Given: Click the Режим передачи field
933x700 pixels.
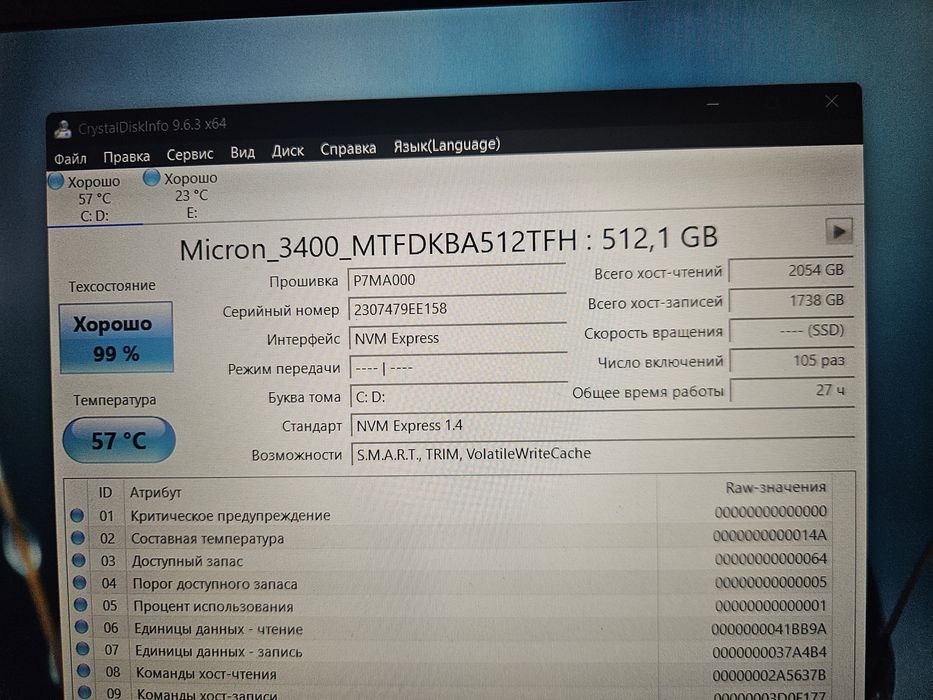Looking at the screenshot, I should (459, 367).
